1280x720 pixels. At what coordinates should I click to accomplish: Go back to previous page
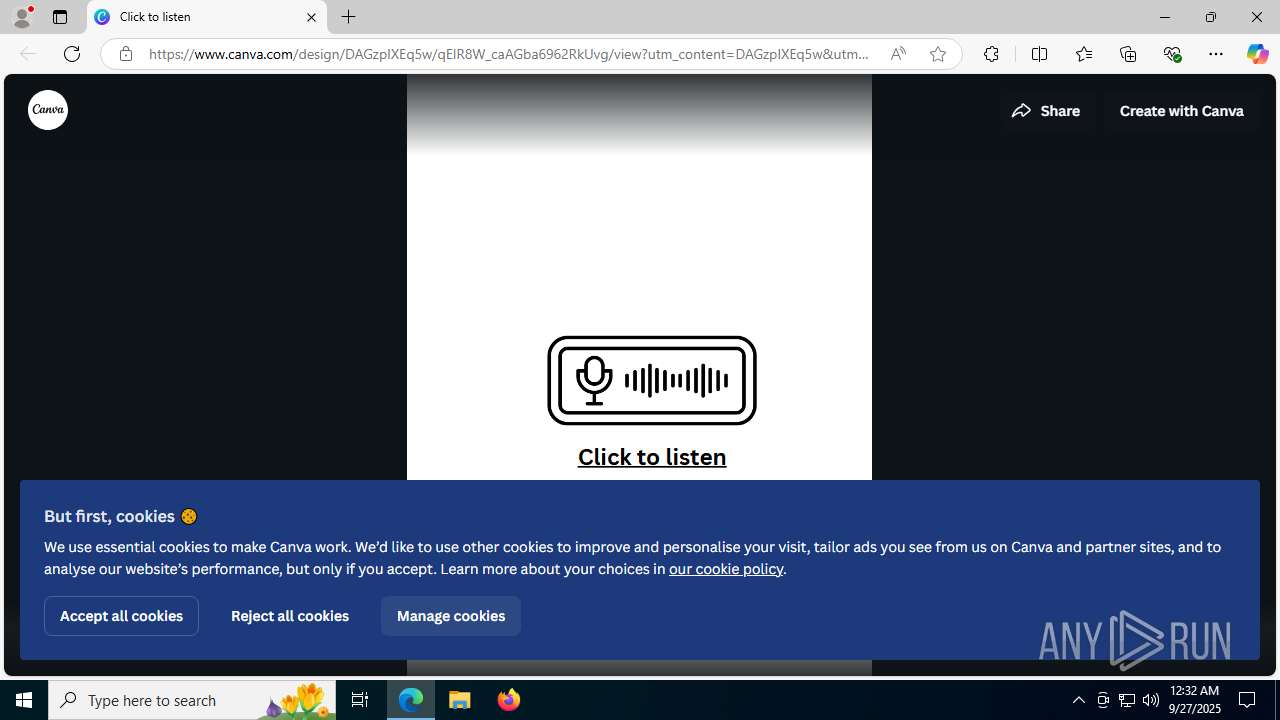pos(28,54)
